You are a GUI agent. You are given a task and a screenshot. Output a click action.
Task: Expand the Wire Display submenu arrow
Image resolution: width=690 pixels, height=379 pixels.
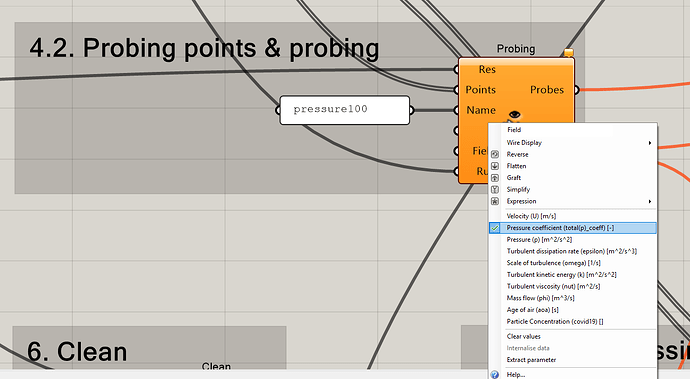coord(650,143)
